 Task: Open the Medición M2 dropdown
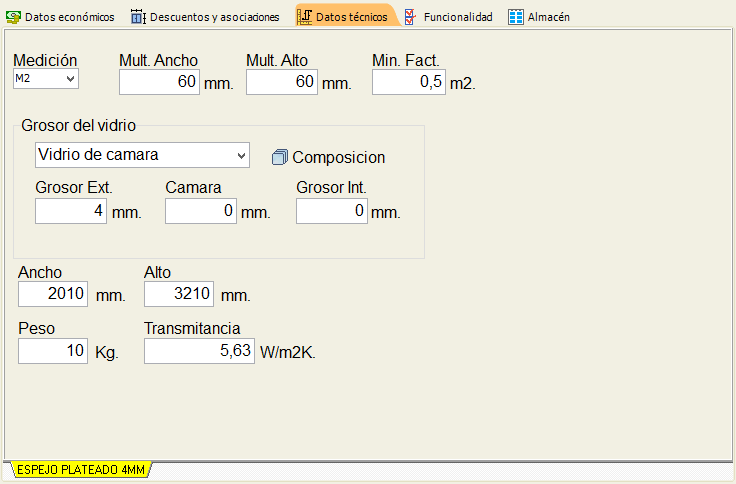tap(46, 78)
